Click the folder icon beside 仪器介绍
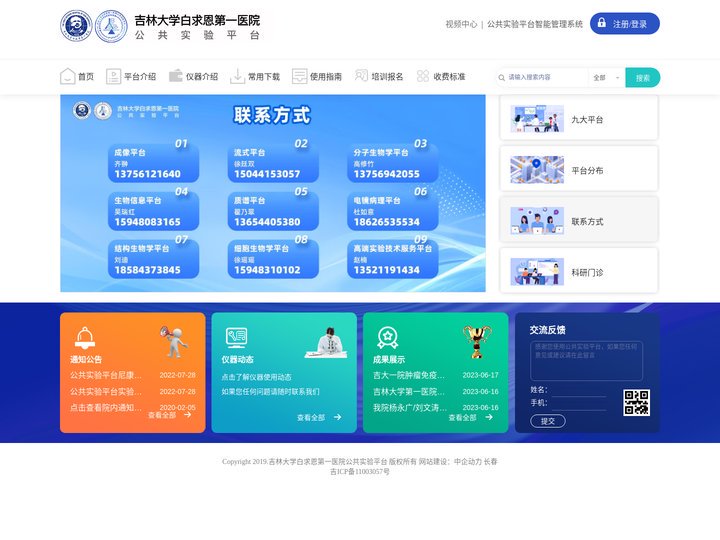720x540 pixels. (x=175, y=76)
